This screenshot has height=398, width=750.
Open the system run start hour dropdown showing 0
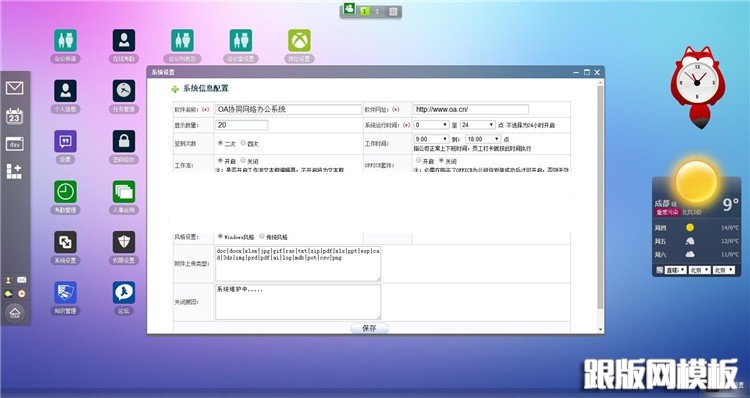tap(431, 125)
